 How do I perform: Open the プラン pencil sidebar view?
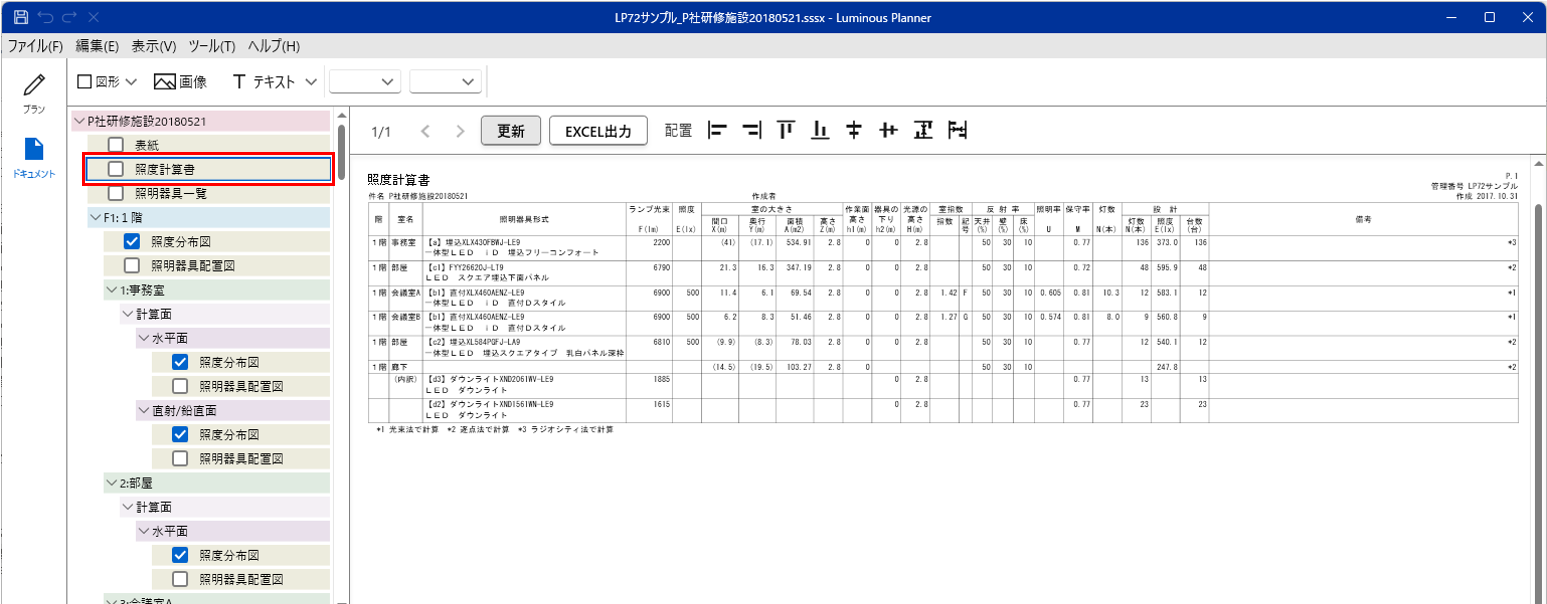pyautogui.click(x=34, y=94)
